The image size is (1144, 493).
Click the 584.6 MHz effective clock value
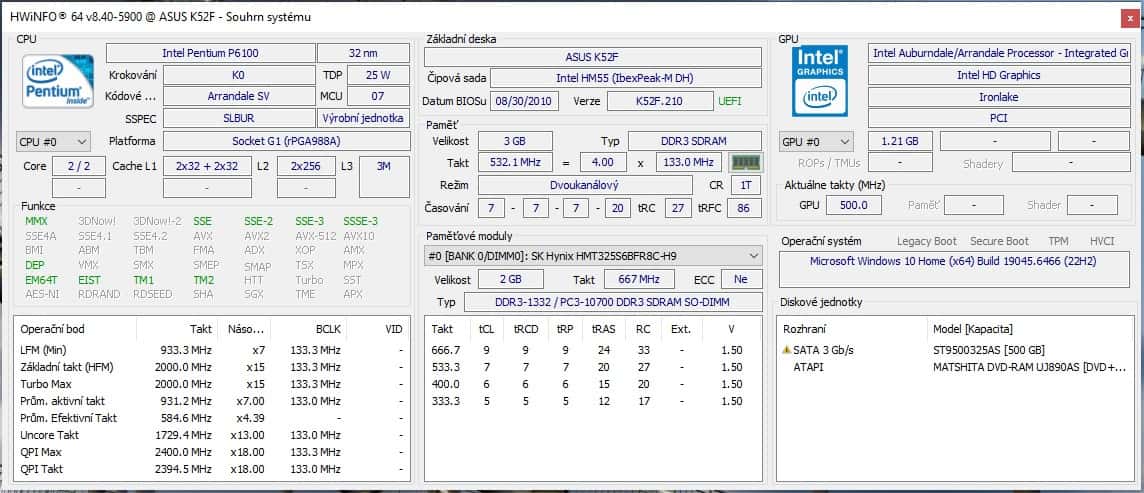(185, 418)
